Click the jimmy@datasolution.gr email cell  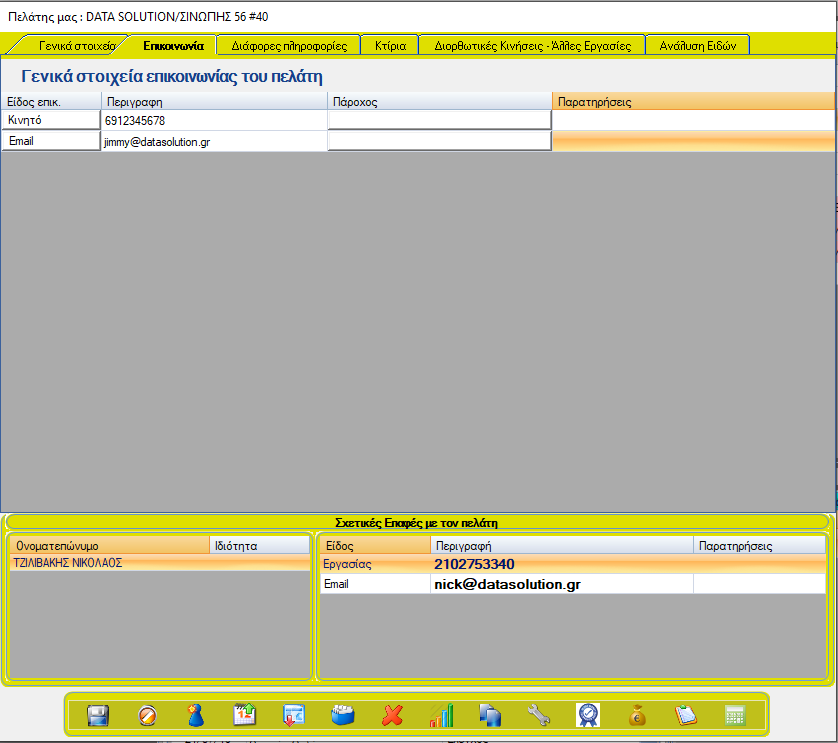pyautogui.click(x=213, y=142)
